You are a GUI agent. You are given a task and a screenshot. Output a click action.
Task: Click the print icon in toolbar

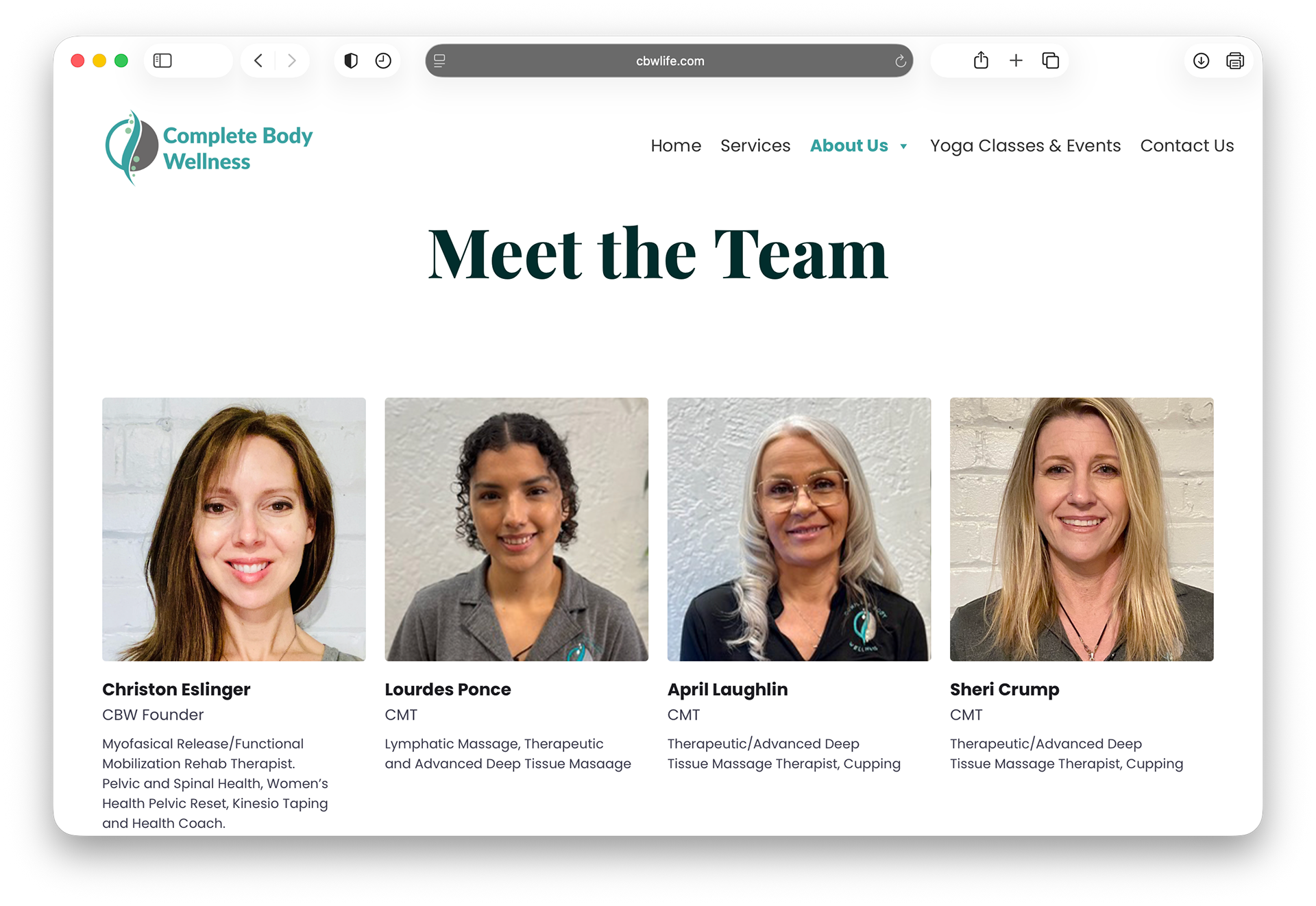[1235, 61]
